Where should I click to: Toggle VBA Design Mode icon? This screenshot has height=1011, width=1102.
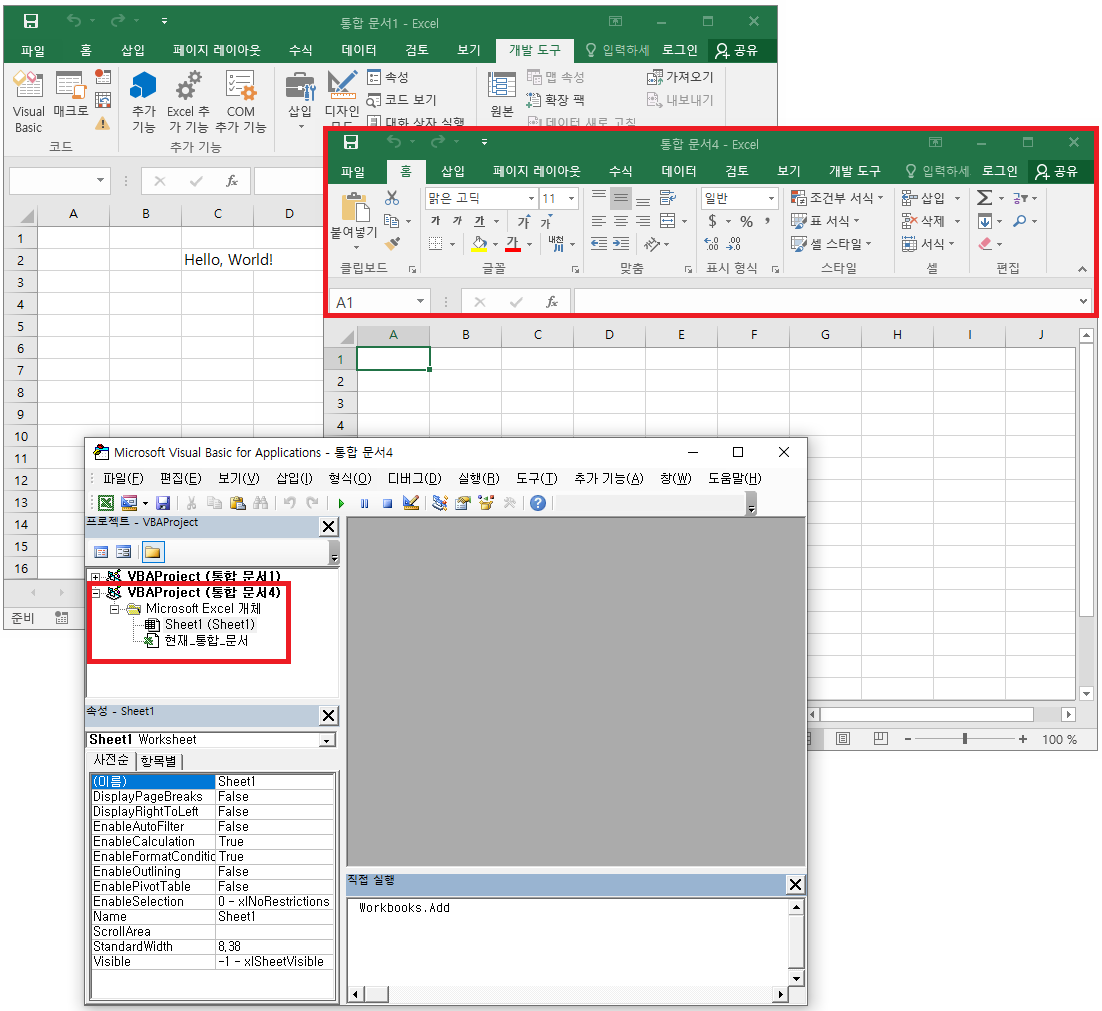[411, 503]
